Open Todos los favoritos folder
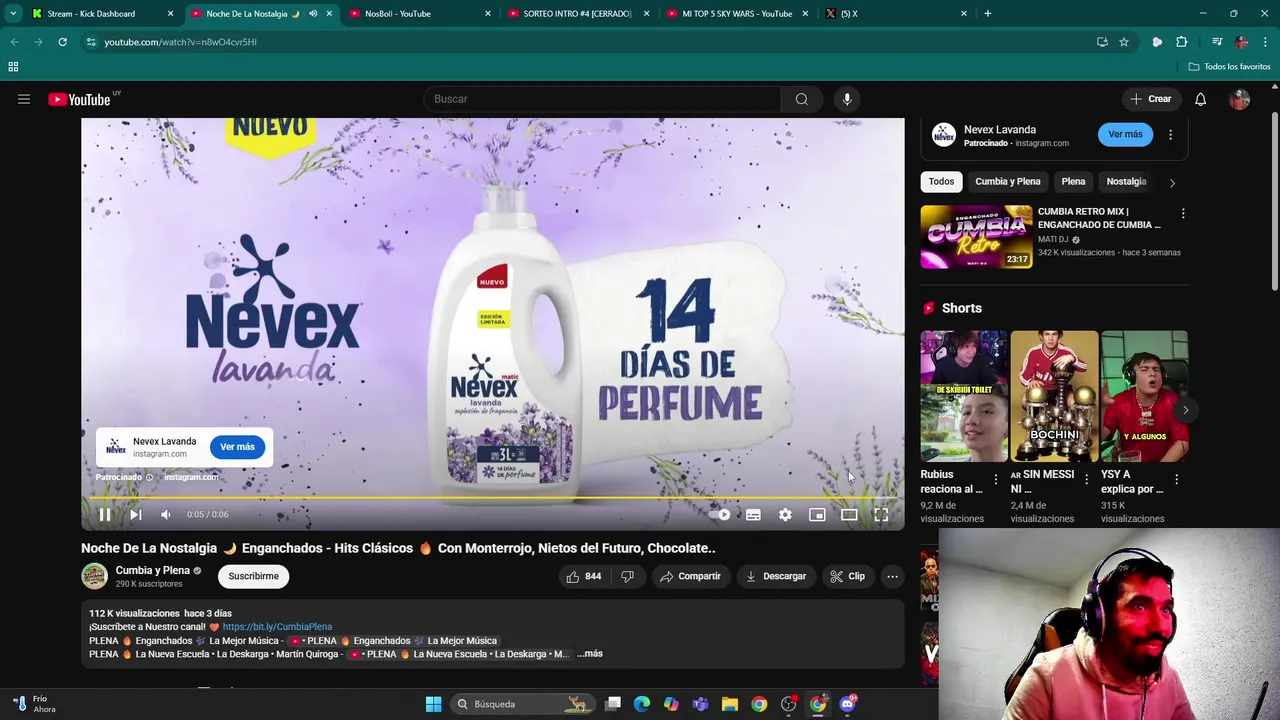Screen dimensions: 1280x720 1229,67
